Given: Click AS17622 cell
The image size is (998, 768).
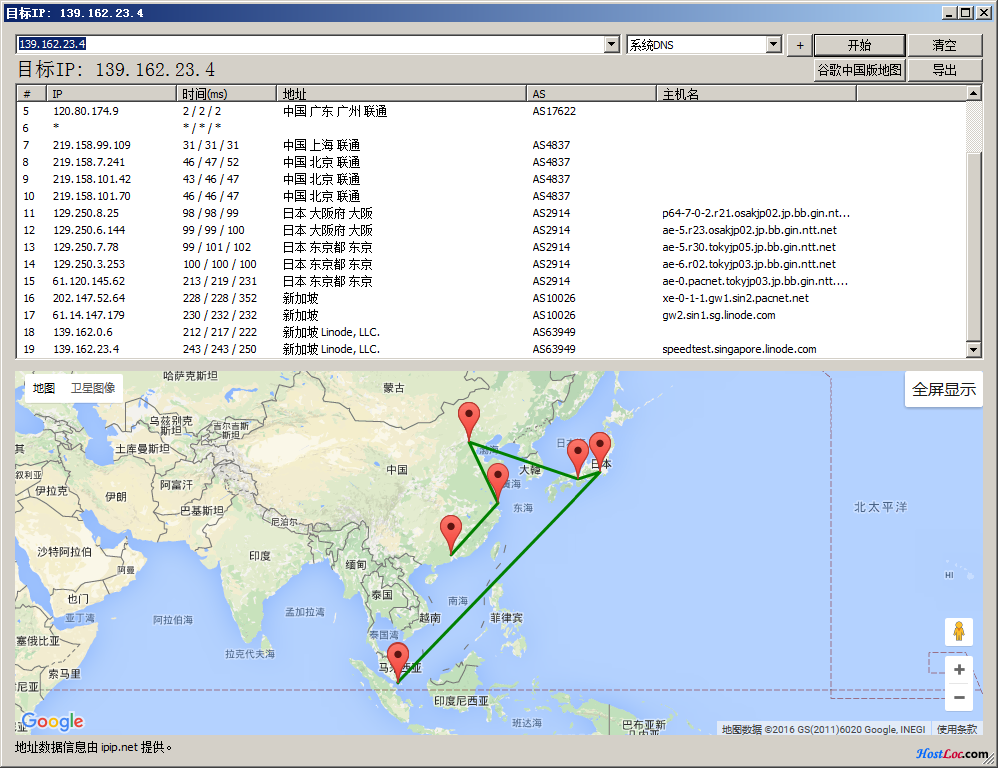Looking at the screenshot, I should point(554,111).
